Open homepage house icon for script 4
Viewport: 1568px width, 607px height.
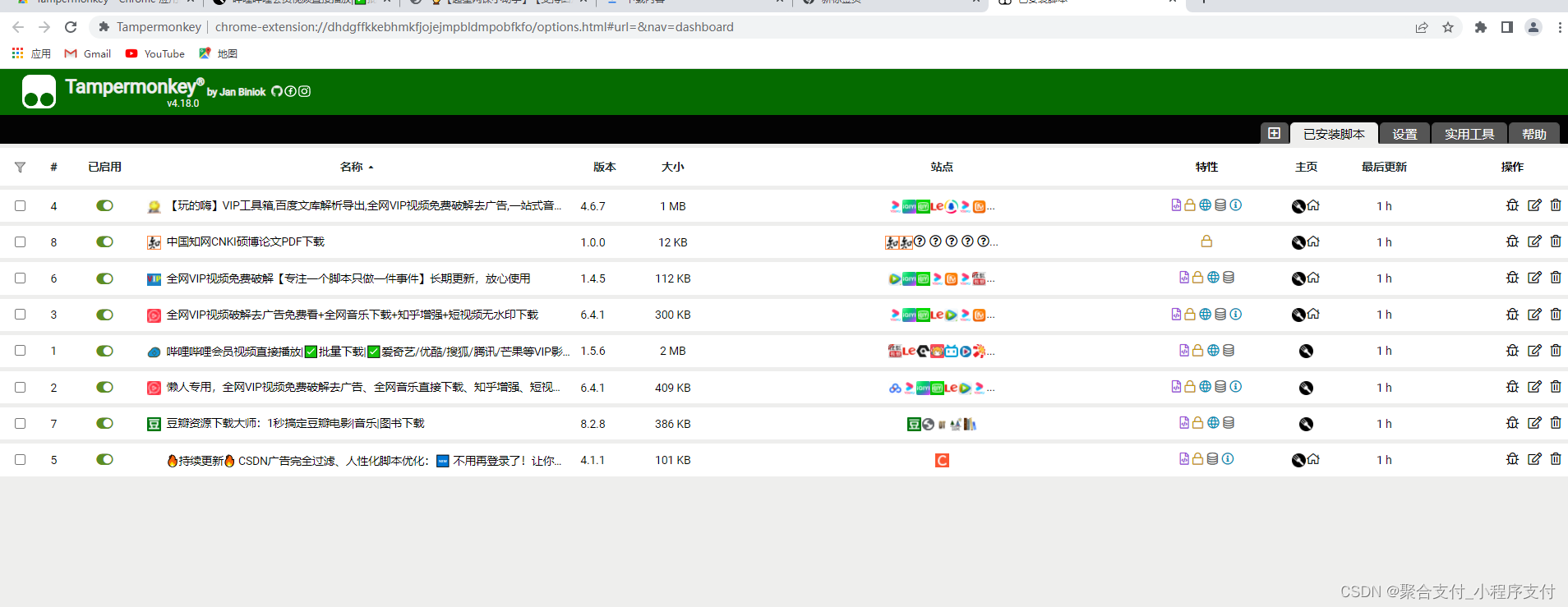1313,205
